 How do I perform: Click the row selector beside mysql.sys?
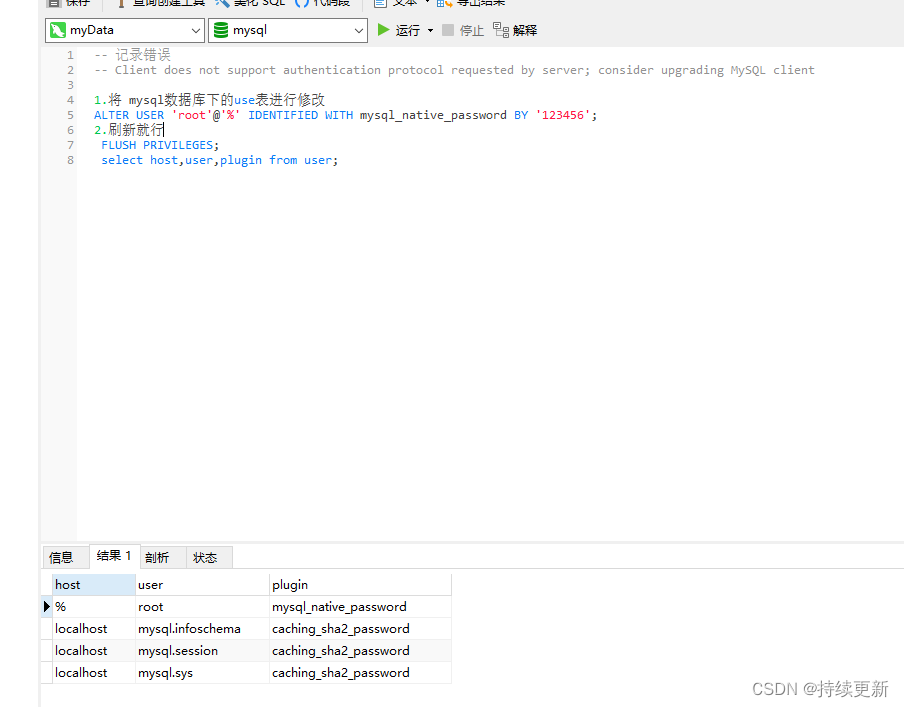pos(46,672)
